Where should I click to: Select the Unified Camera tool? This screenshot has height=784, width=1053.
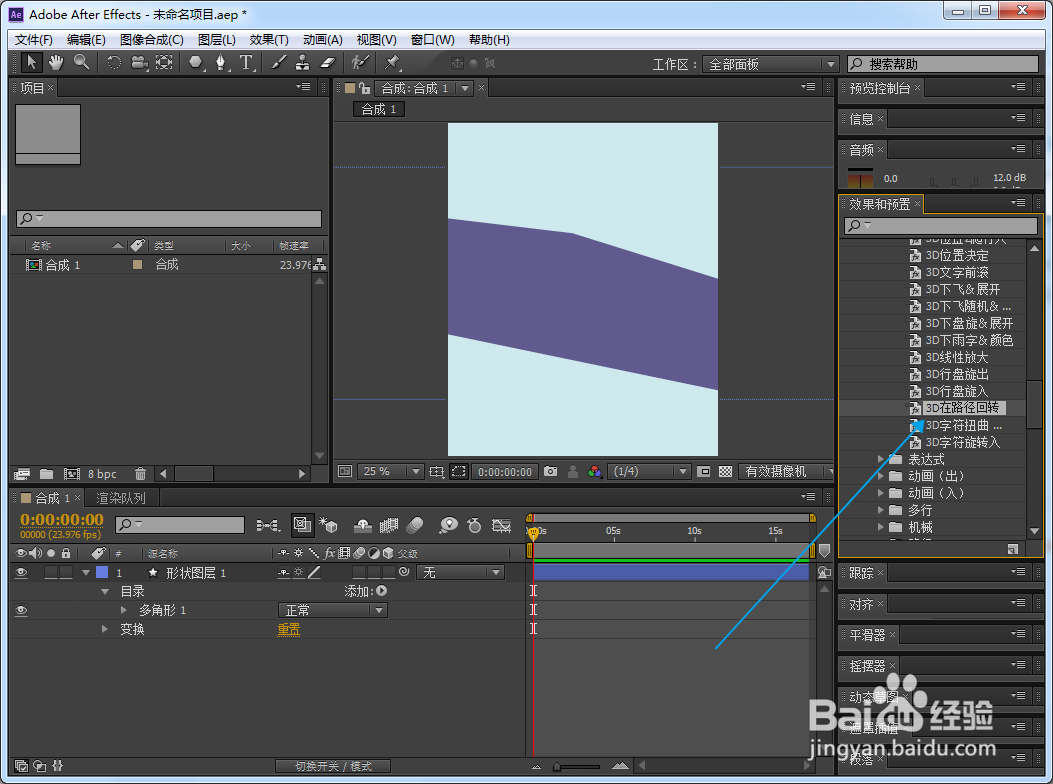[139, 63]
